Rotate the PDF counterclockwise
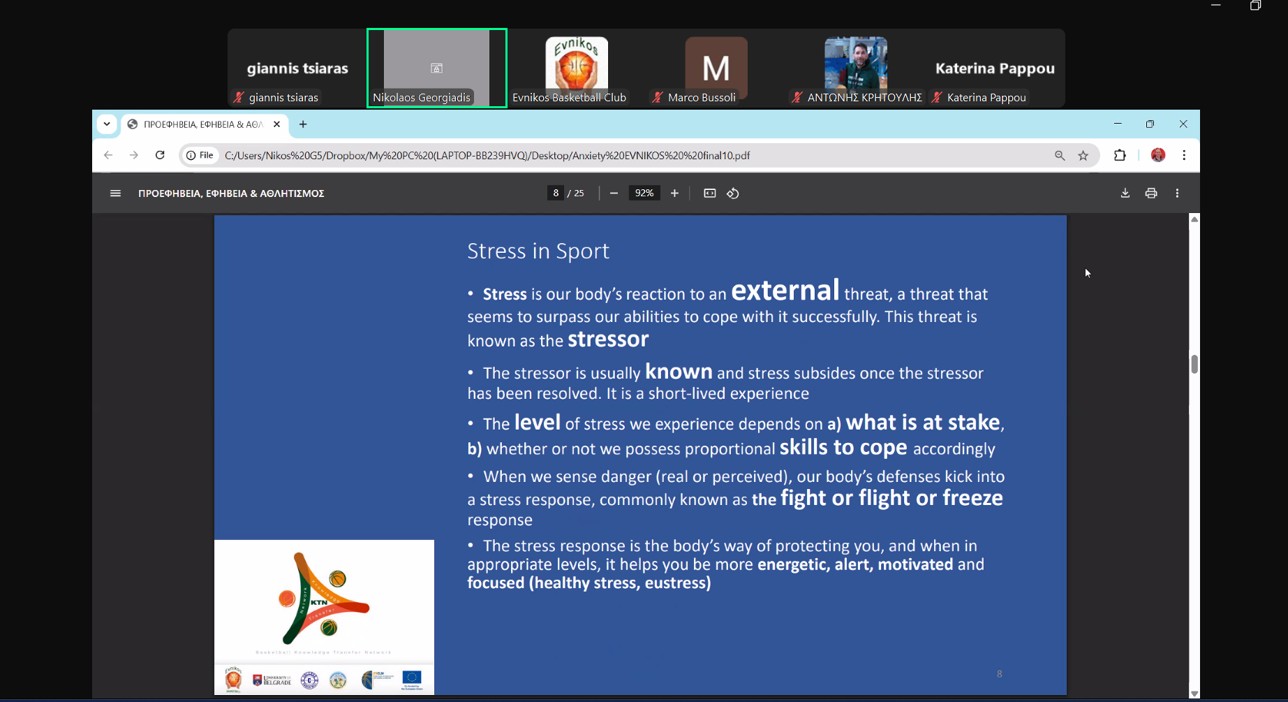 tap(733, 193)
